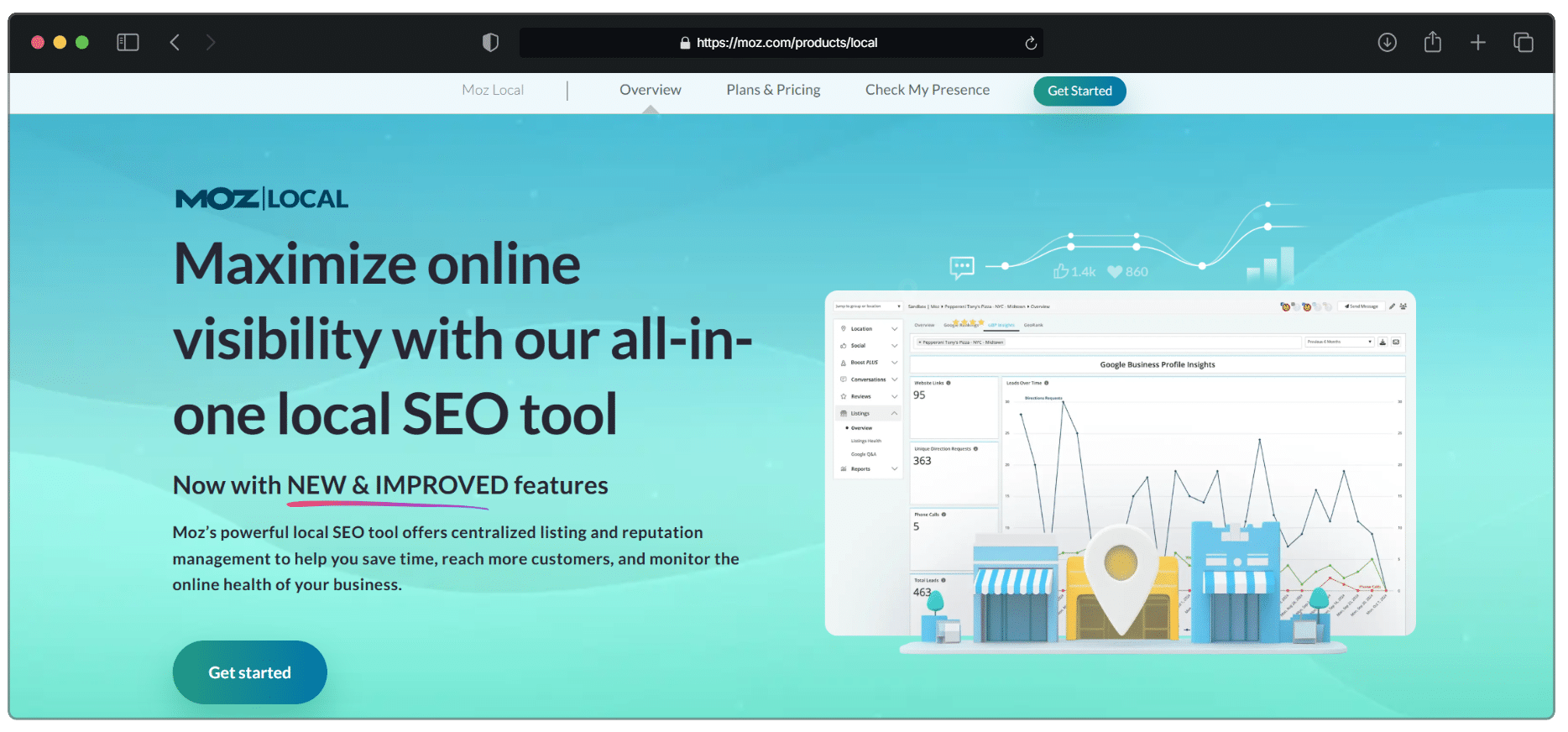Click the Google Business Profile dashboard preview image
The image size is (1568, 732).
pos(1120,463)
